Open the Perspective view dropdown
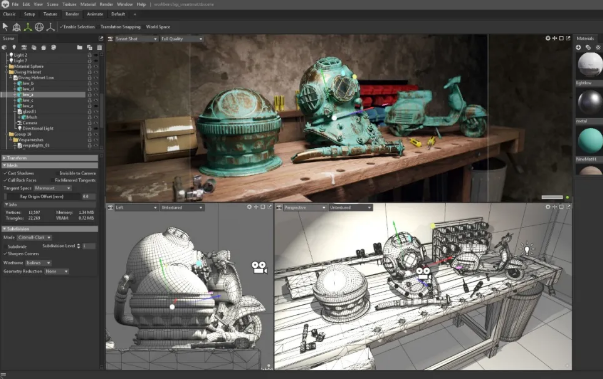The height and width of the screenshot is (379, 603). [305, 208]
